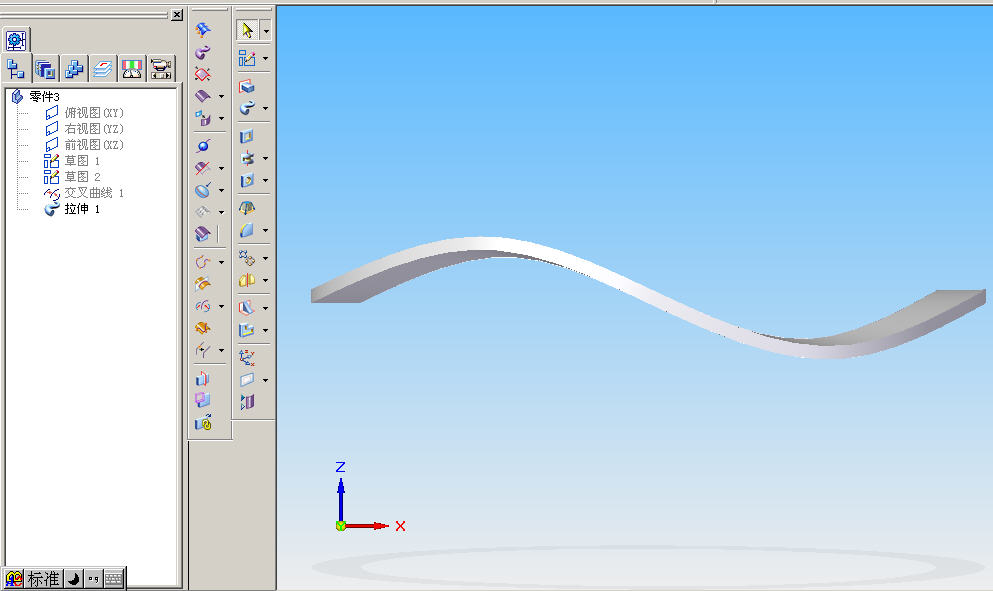
Task: Click the Split Face oval tool
Action: 203,190
